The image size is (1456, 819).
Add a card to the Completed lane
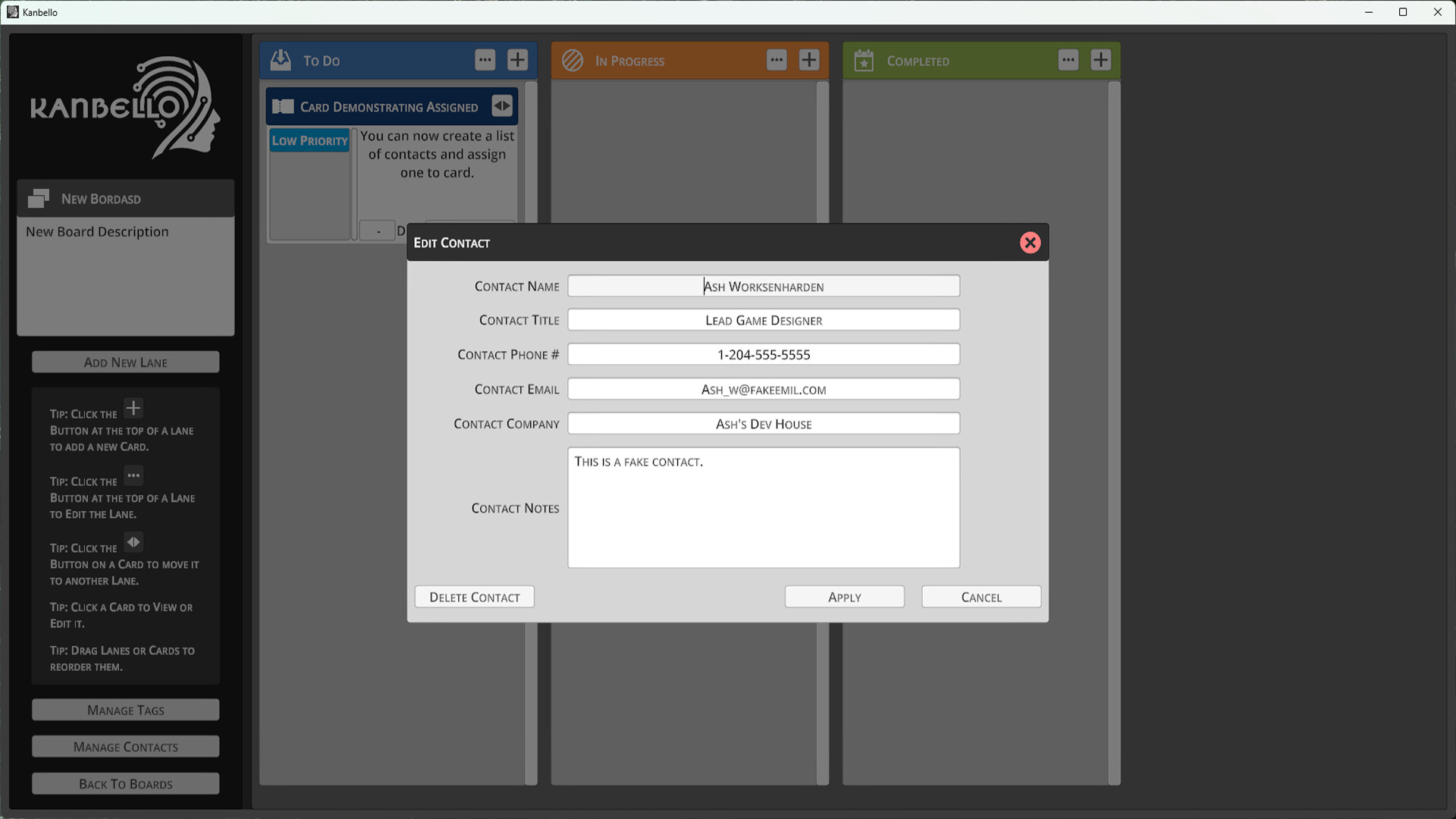click(x=1100, y=59)
